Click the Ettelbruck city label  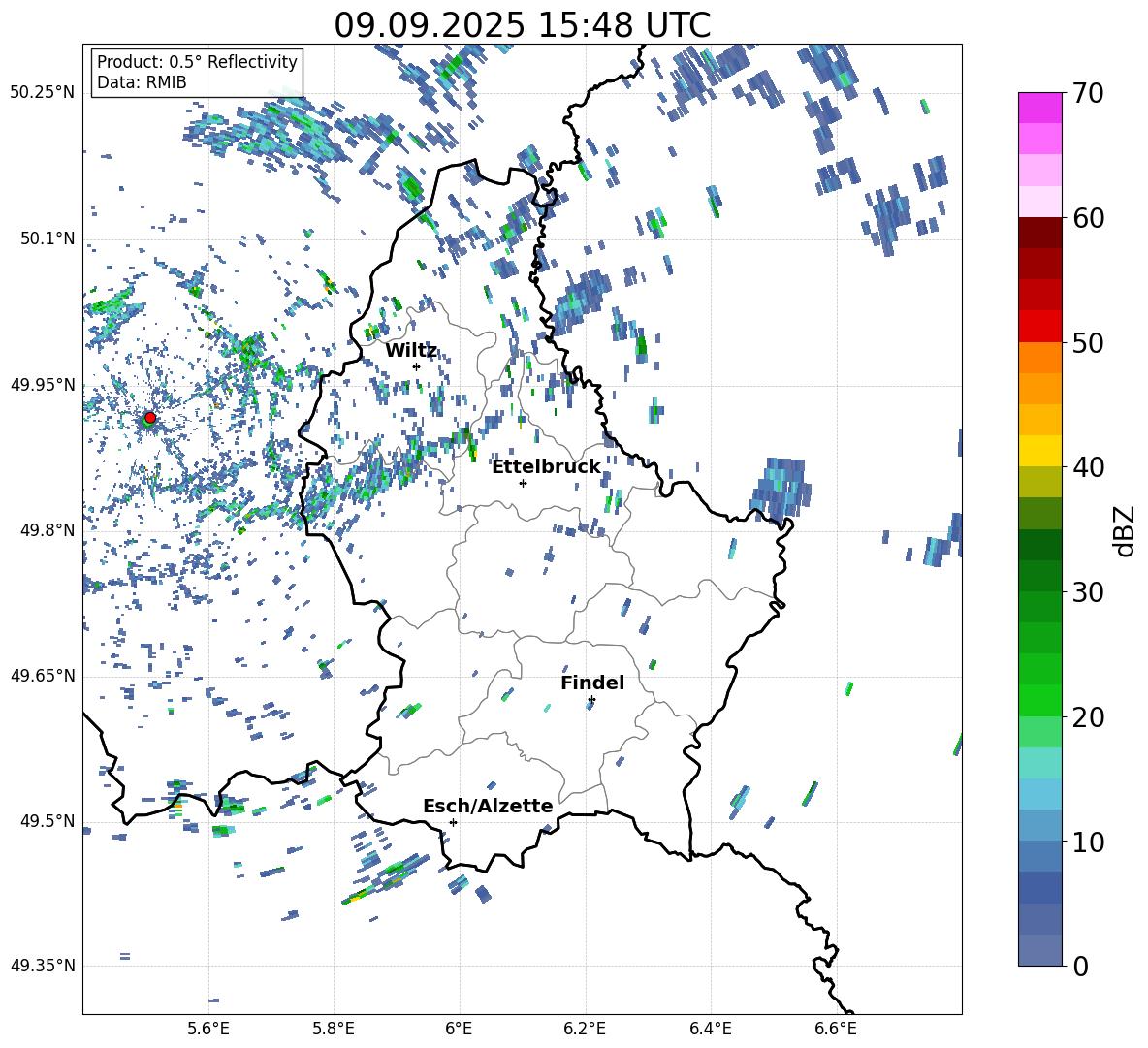pyautogui.click(x=546, y=467)
